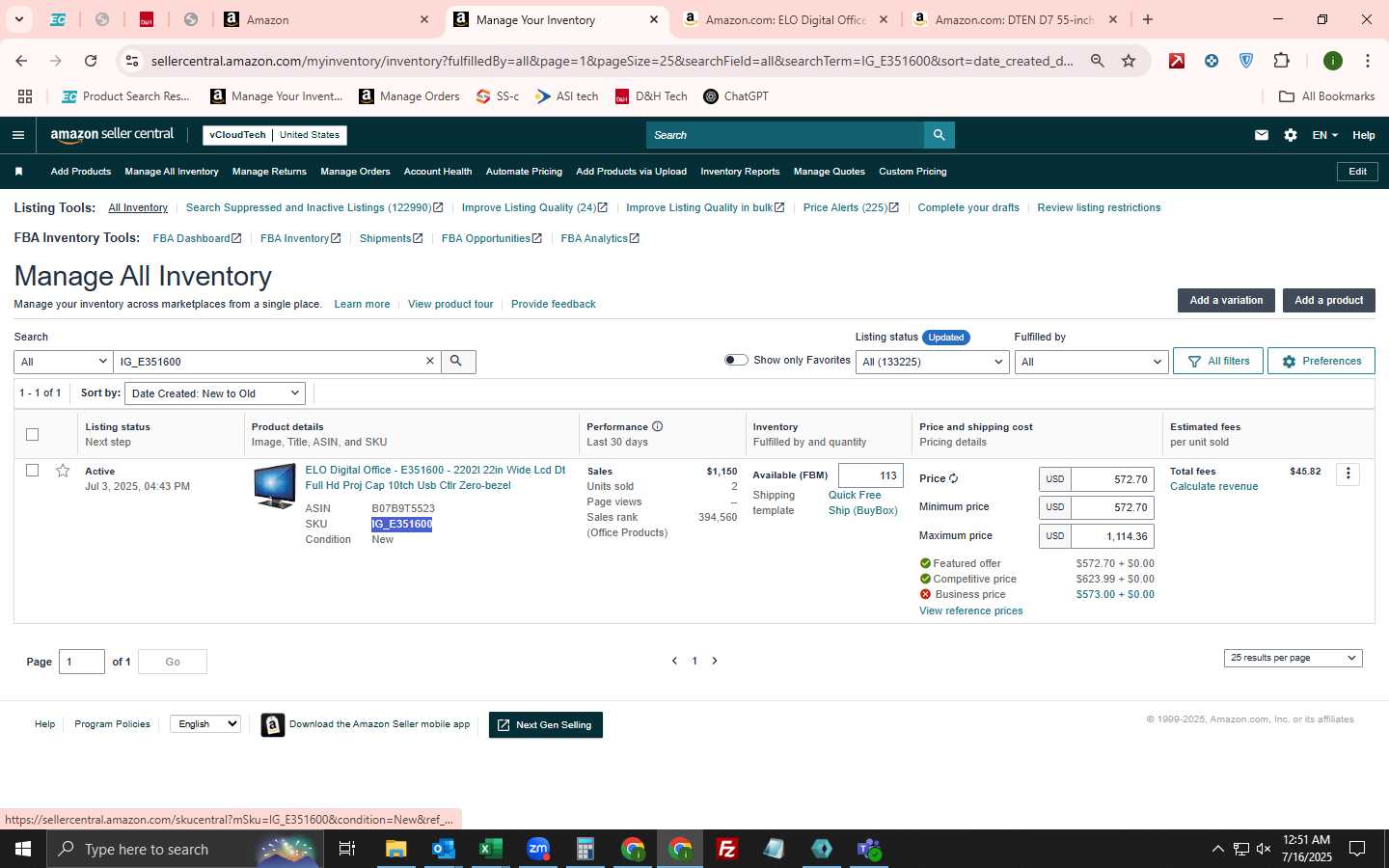Mark the ELO listing as favorite star
This screenshot has width=1389, height=868.
pyautogui.click(x=63, y=471)
